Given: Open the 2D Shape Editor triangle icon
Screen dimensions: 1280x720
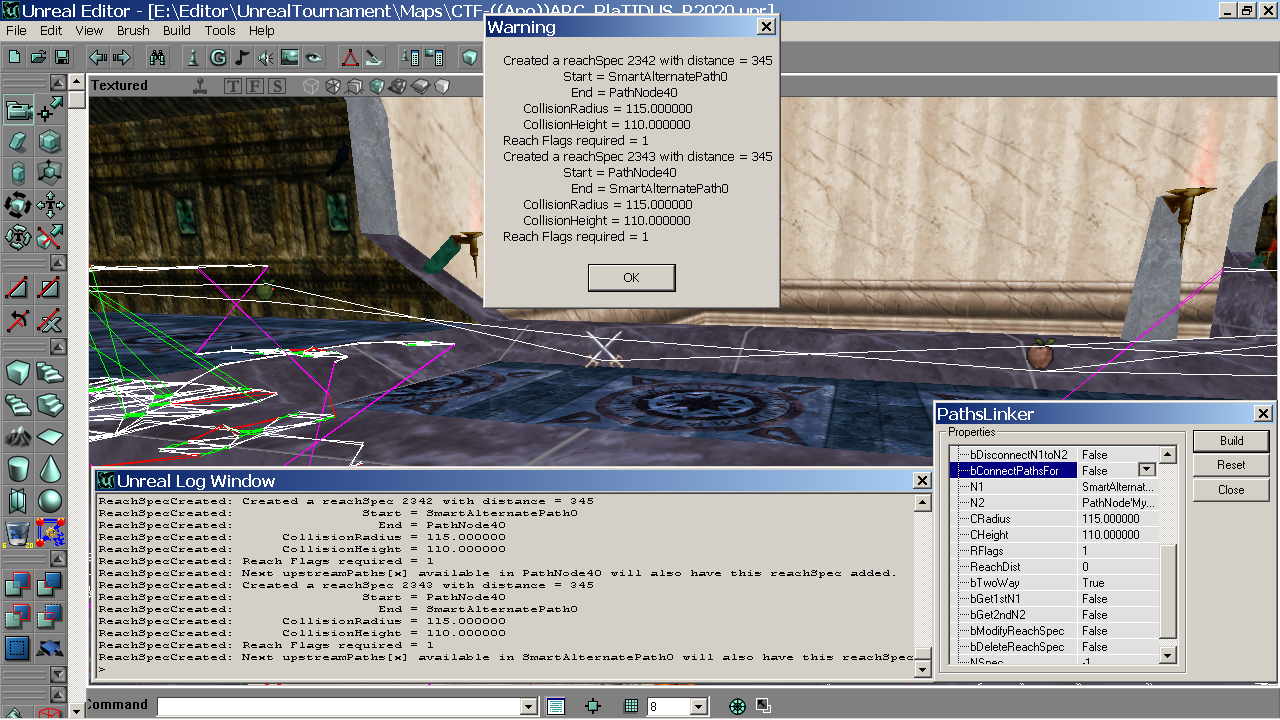Looking at the screenshot, I should 349,57.
